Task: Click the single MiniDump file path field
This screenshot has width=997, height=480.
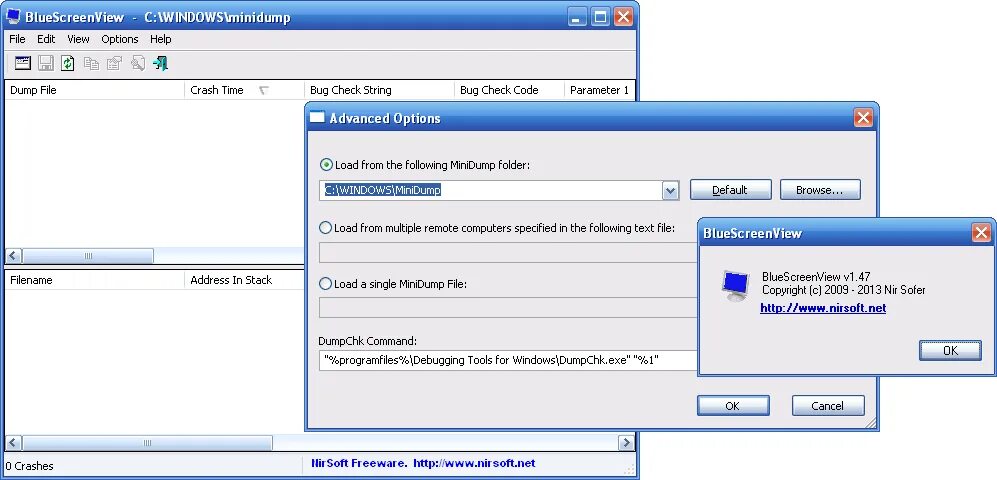Action: 508,308
